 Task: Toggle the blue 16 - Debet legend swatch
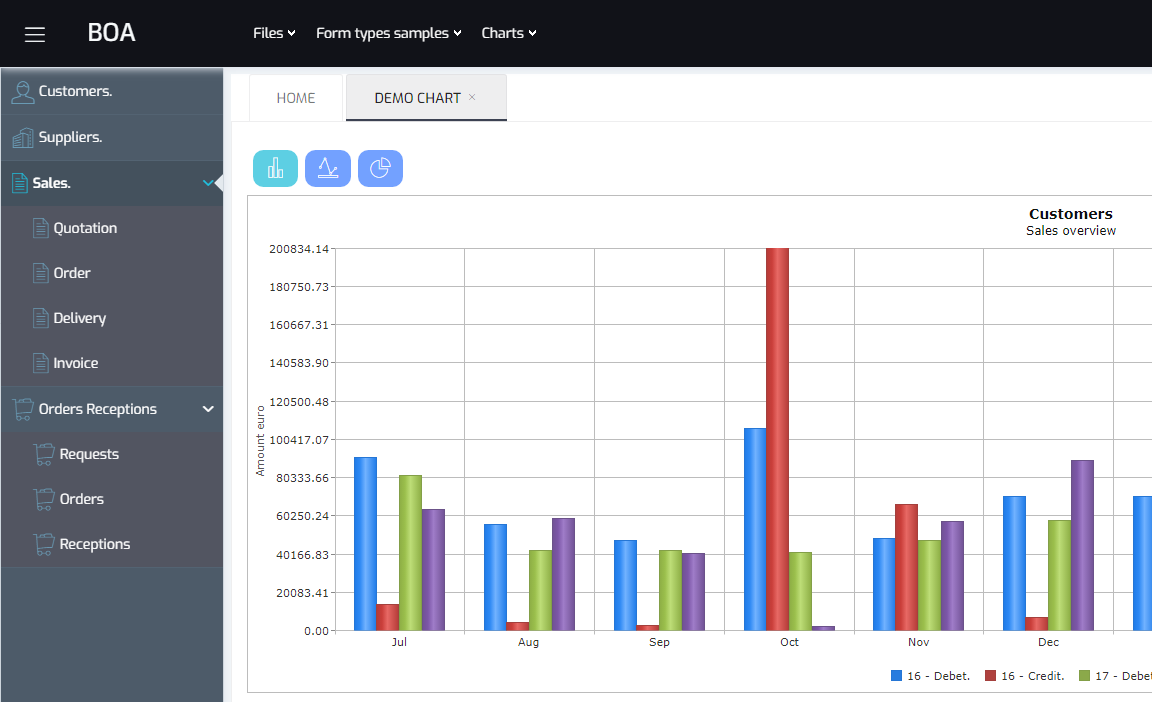point(896,676)
